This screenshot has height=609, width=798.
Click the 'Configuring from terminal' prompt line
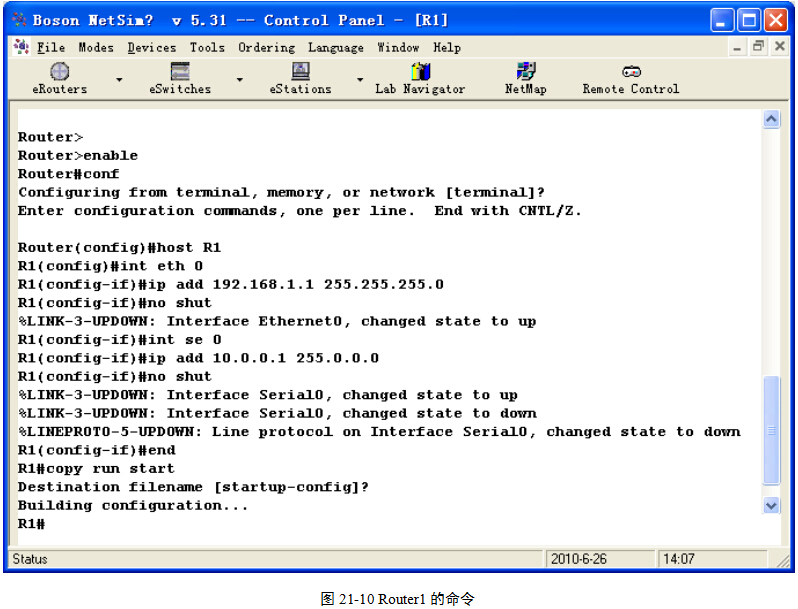(x=281, y=193)
